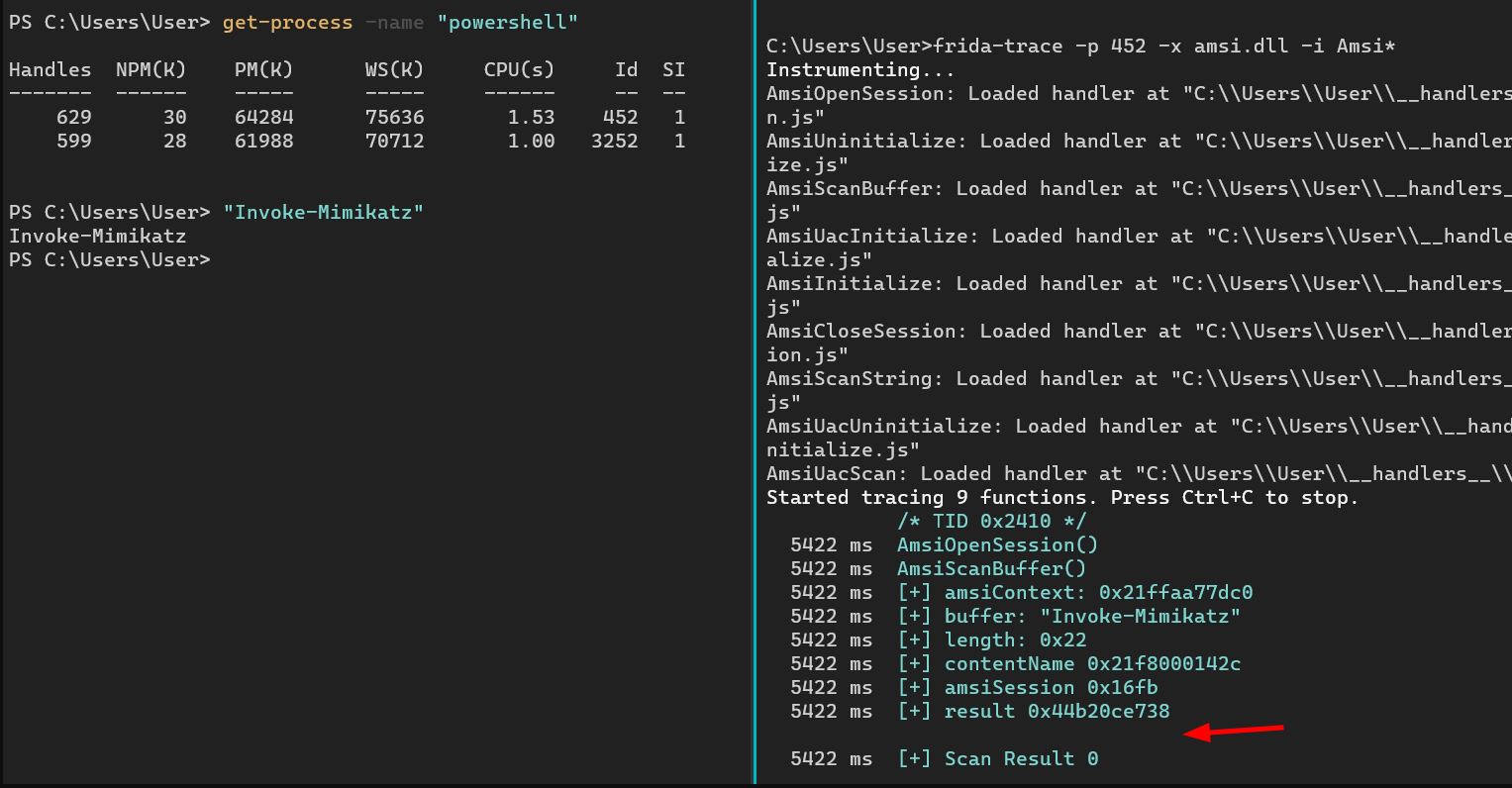This screenshot has height=788, width=1512.
Task: Click the "Scan Result 0" line
Action: point(997,759)
